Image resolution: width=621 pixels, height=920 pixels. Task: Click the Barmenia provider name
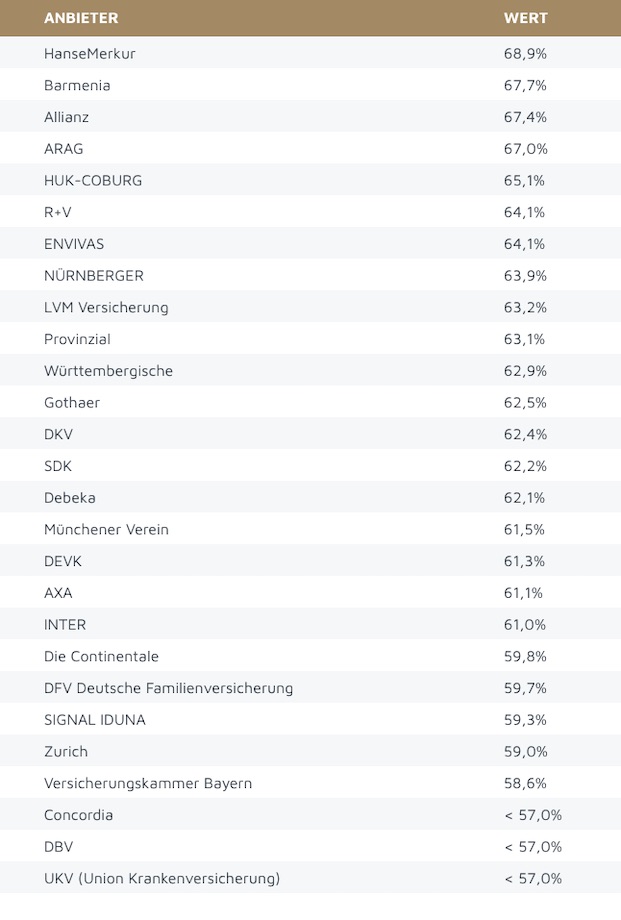pyautogui.click(x=77, y=85)
